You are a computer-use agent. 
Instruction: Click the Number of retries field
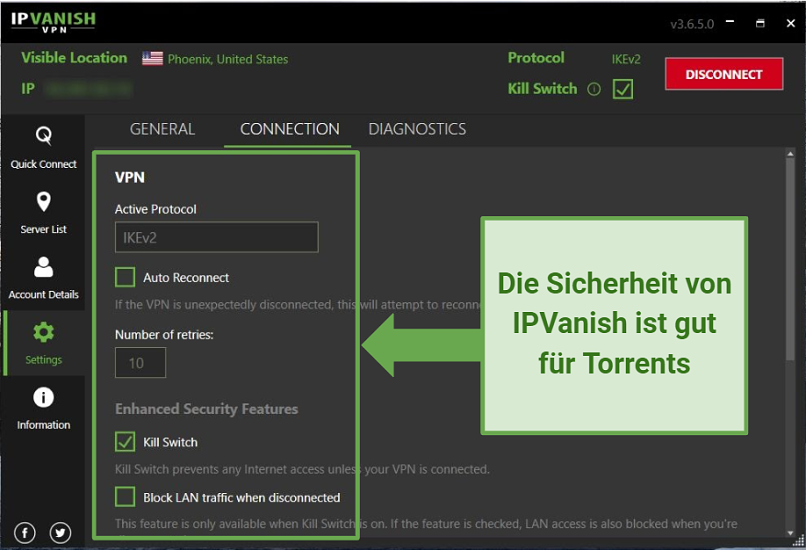(x=140, y=362)
